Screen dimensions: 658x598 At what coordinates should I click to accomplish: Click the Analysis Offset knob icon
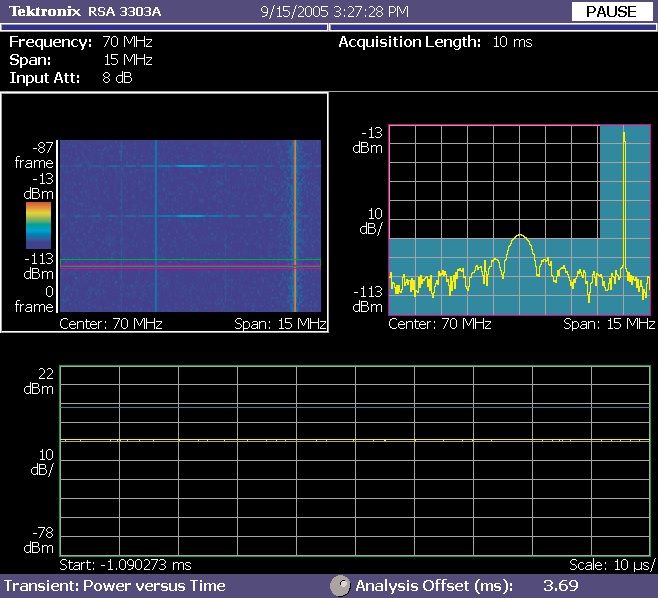click(x=340, y=586)
